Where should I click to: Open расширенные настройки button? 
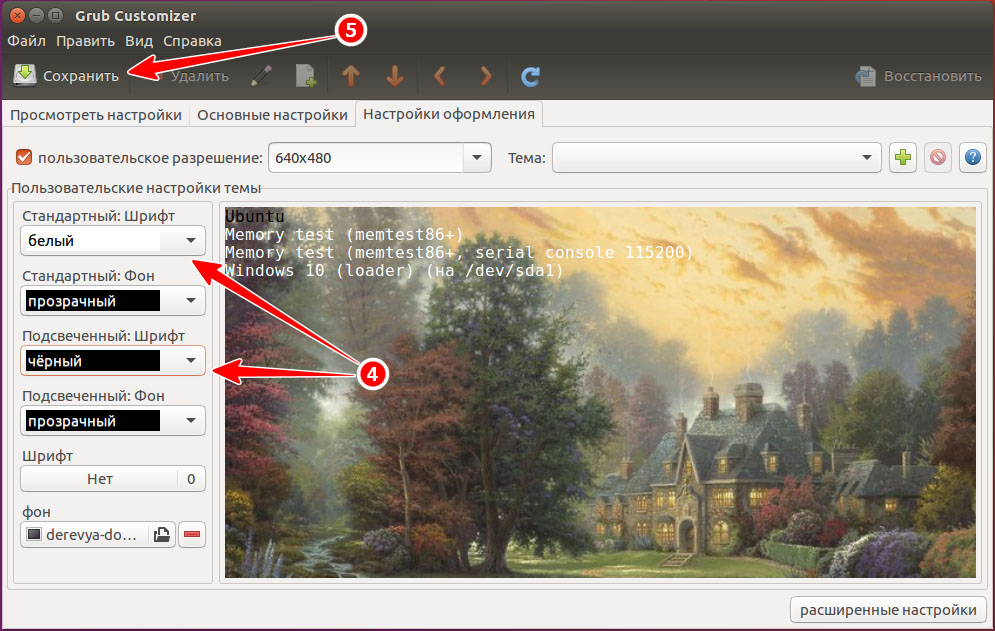tap(888, 610)
